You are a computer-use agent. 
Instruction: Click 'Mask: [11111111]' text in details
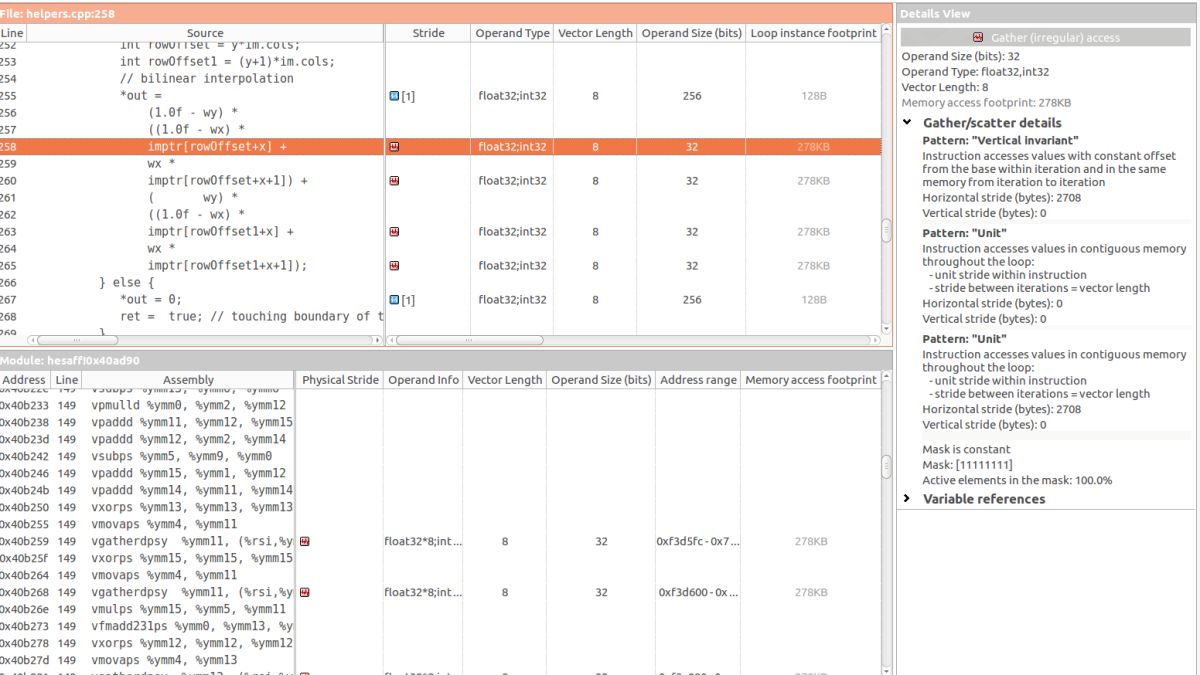pos(967,465)
